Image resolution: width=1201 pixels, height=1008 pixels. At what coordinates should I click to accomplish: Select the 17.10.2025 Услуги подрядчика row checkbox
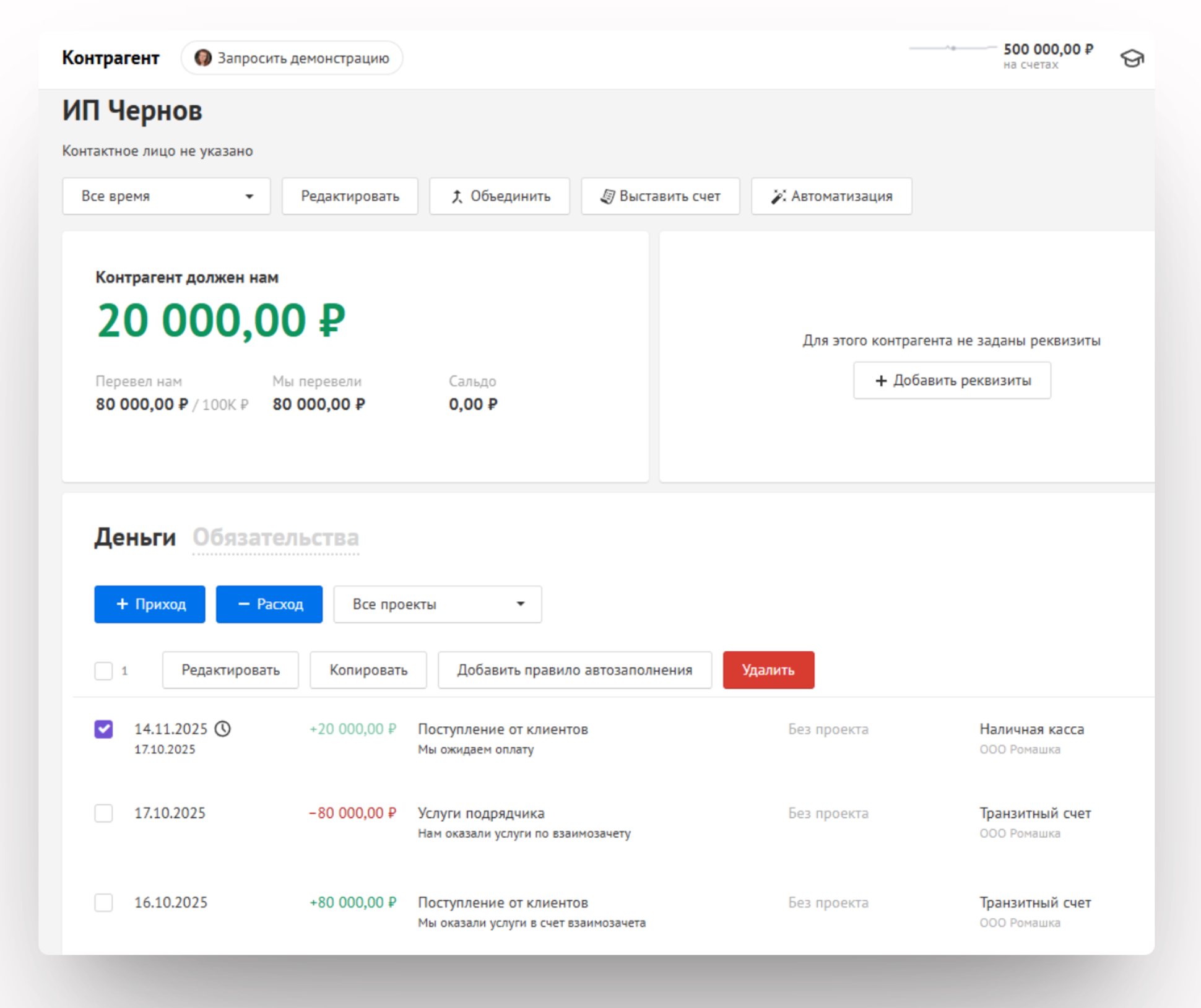pos(104,813)
